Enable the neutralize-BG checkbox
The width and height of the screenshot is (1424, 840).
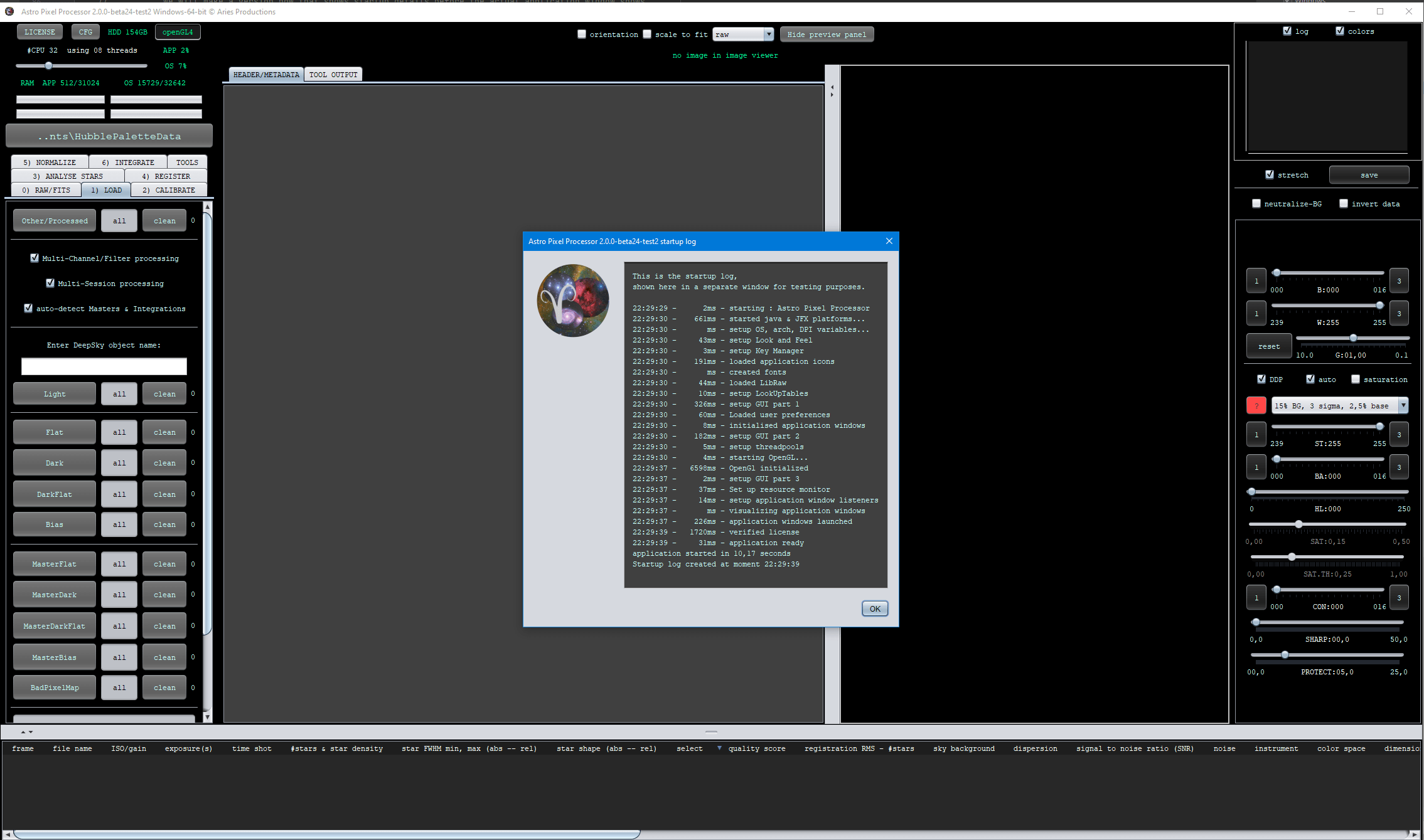1256,203
